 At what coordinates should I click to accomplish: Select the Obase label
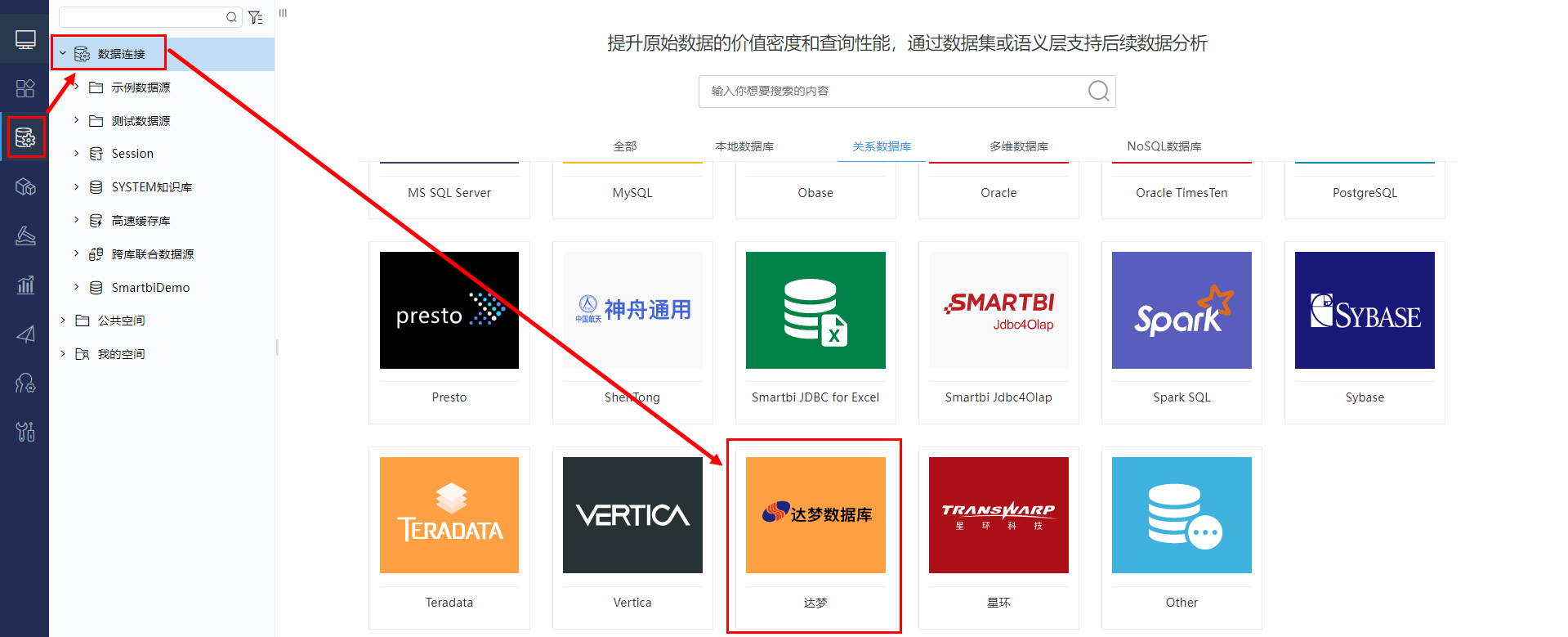(x=815, y=193)
